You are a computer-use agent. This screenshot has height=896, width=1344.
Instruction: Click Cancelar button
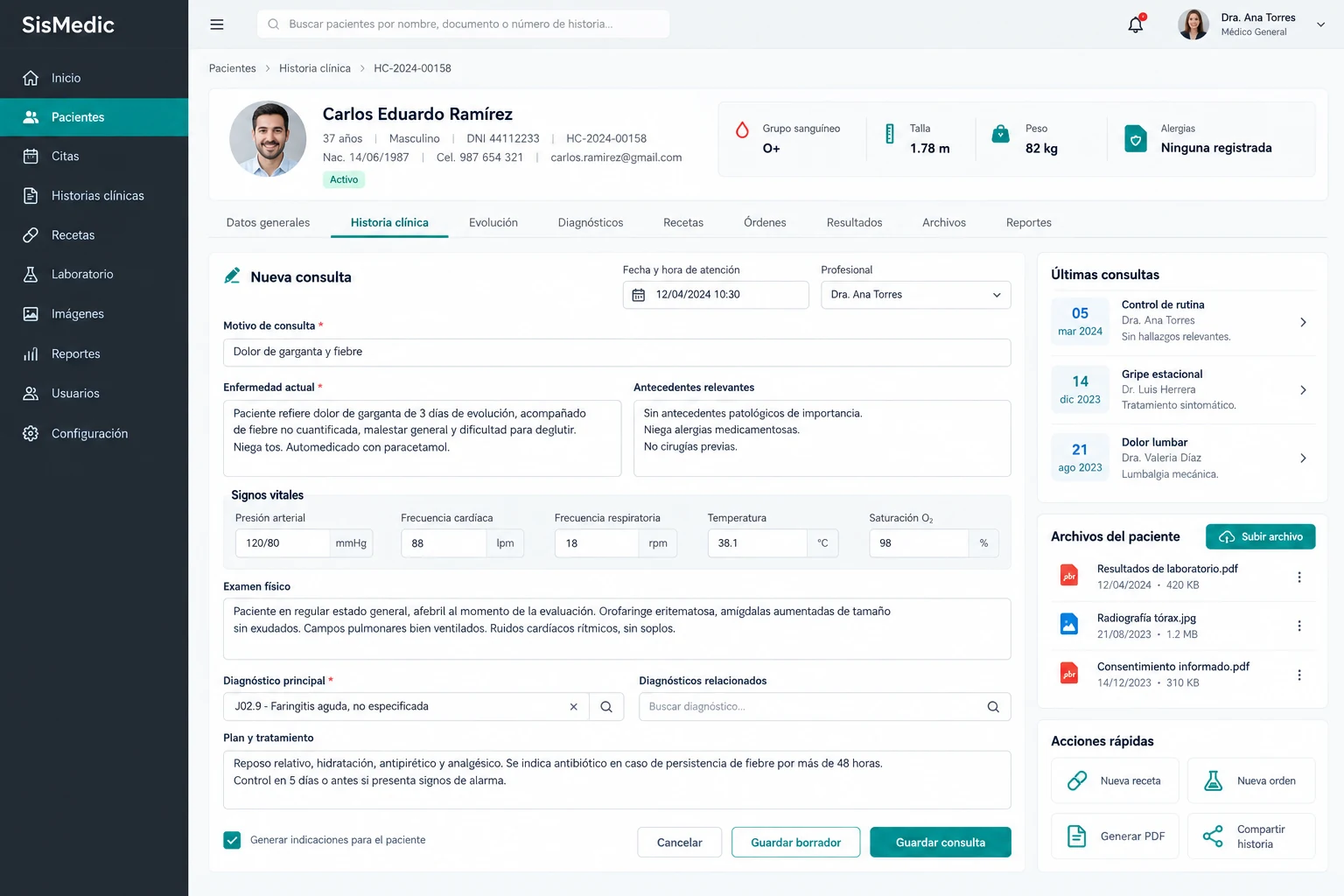tap(679, 842)
